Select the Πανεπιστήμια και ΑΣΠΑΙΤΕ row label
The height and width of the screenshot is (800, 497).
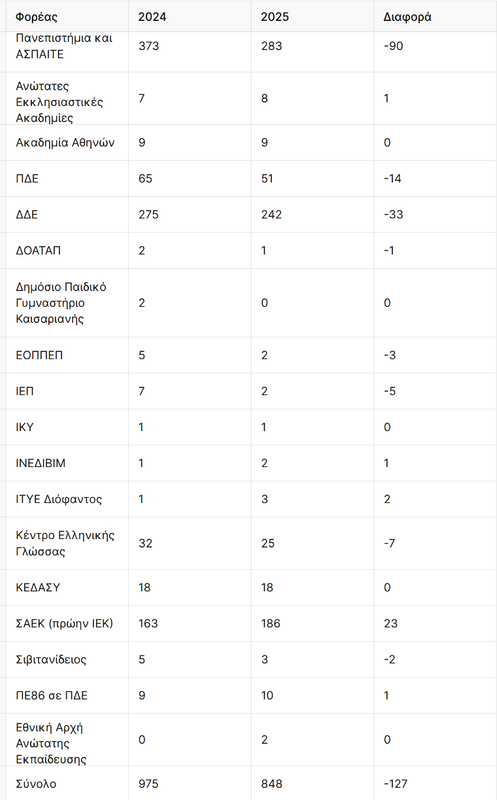[64, 46]
